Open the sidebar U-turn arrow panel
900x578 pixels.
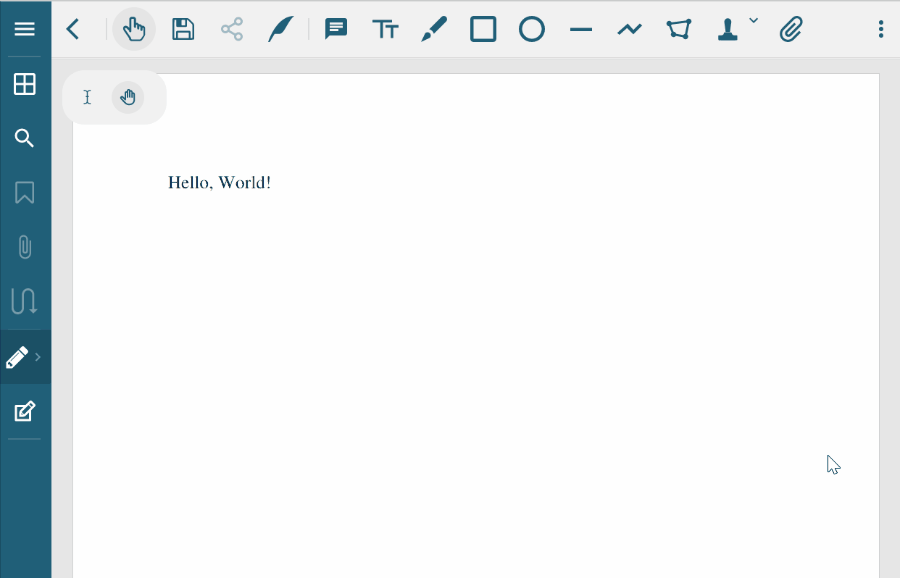tap(25, 301)
